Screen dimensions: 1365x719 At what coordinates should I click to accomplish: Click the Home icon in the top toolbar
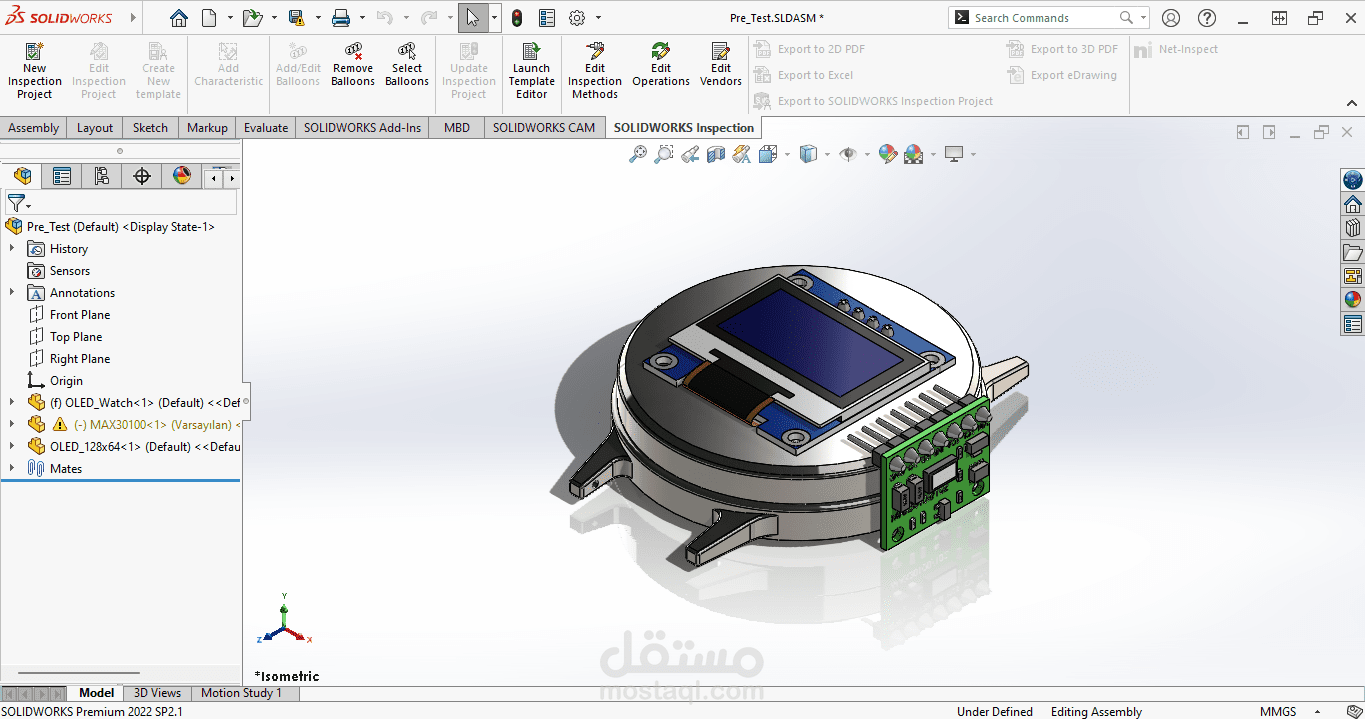pyautogui.click(x=178, y=18)
